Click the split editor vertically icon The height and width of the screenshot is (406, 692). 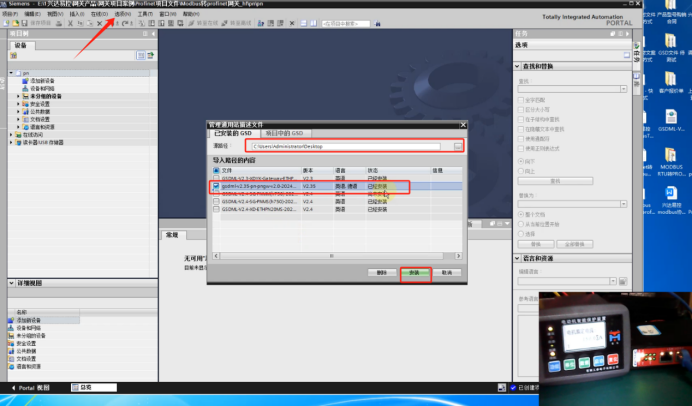tap(313, 23)
